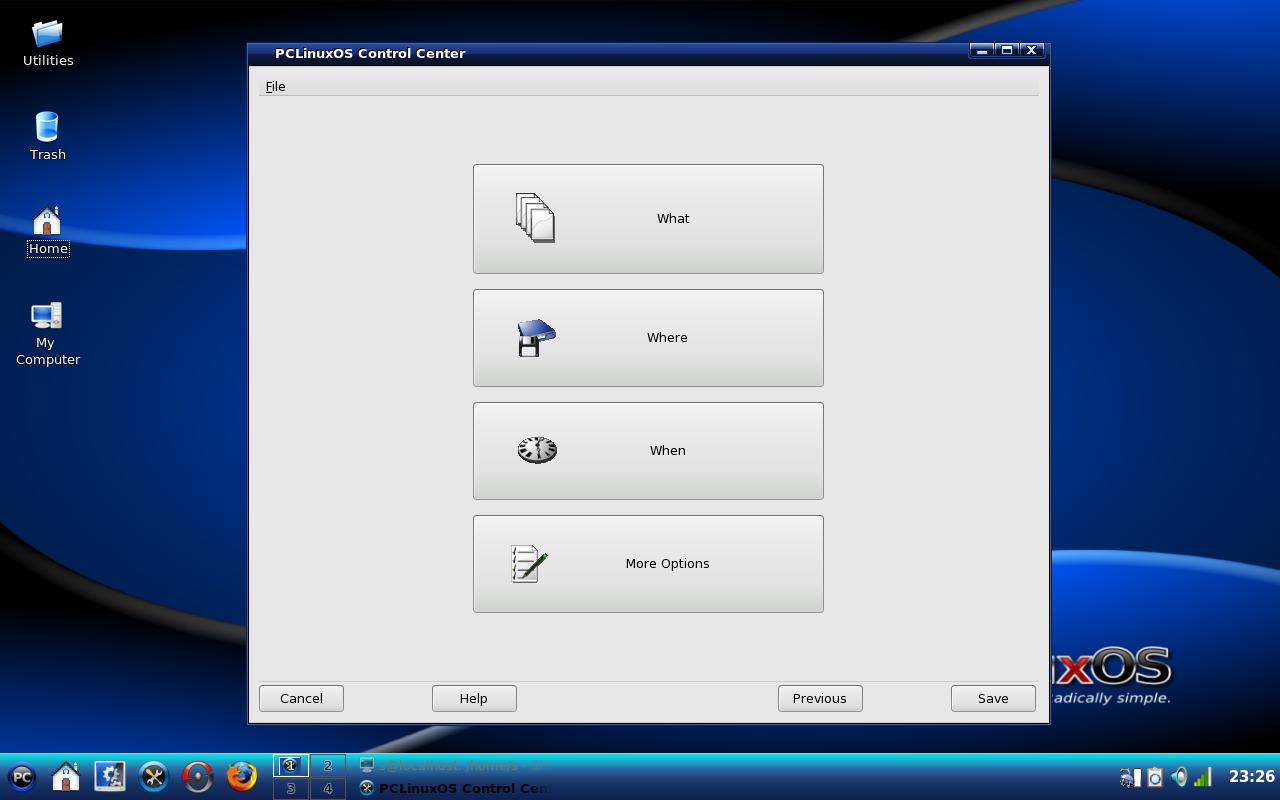Select the My Computer desktop icon
Image resolution: width=1280 pixels, height=800 pixels.
[x=48, y=334]
